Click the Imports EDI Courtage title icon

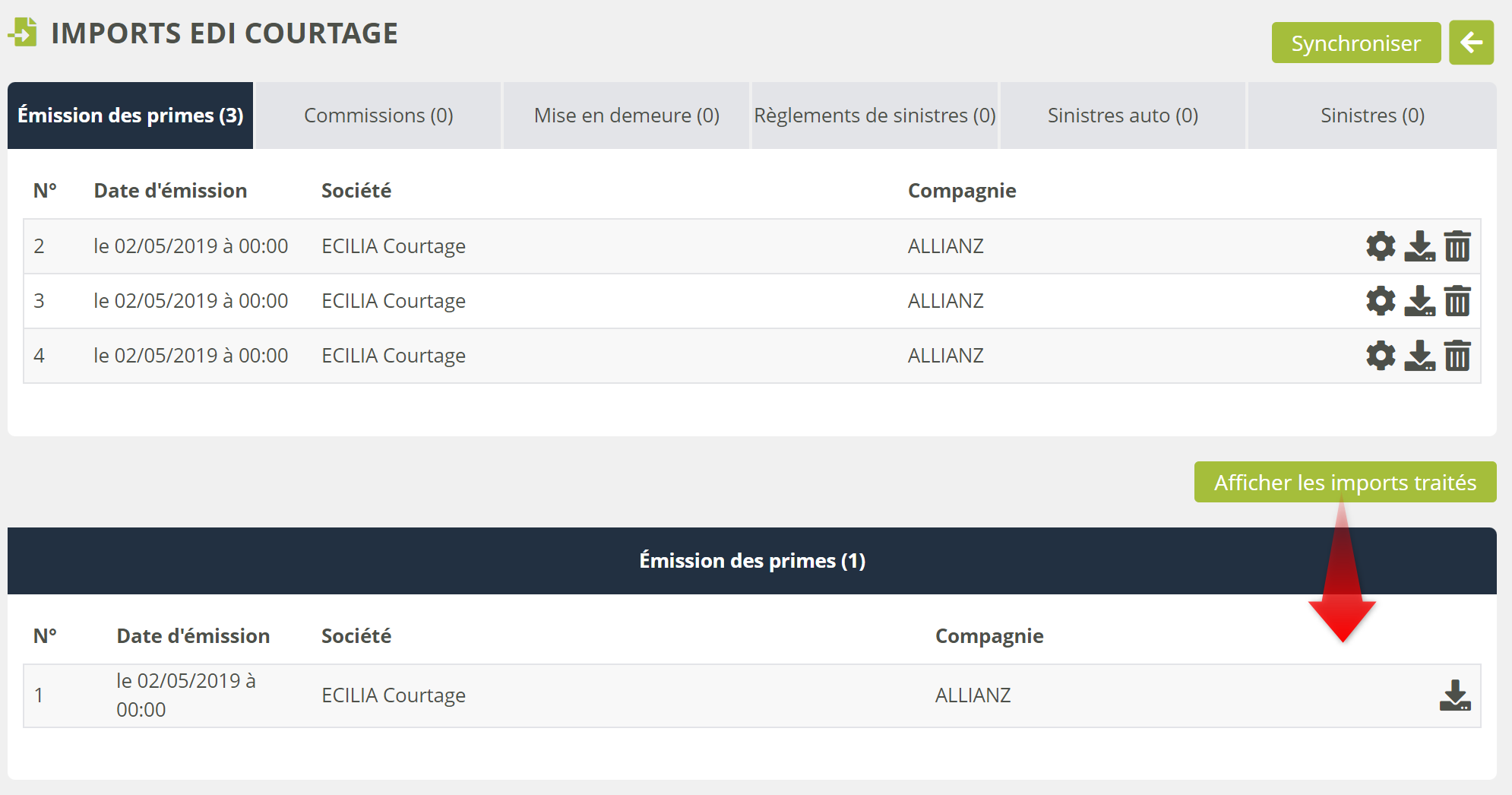pos(24,33)
